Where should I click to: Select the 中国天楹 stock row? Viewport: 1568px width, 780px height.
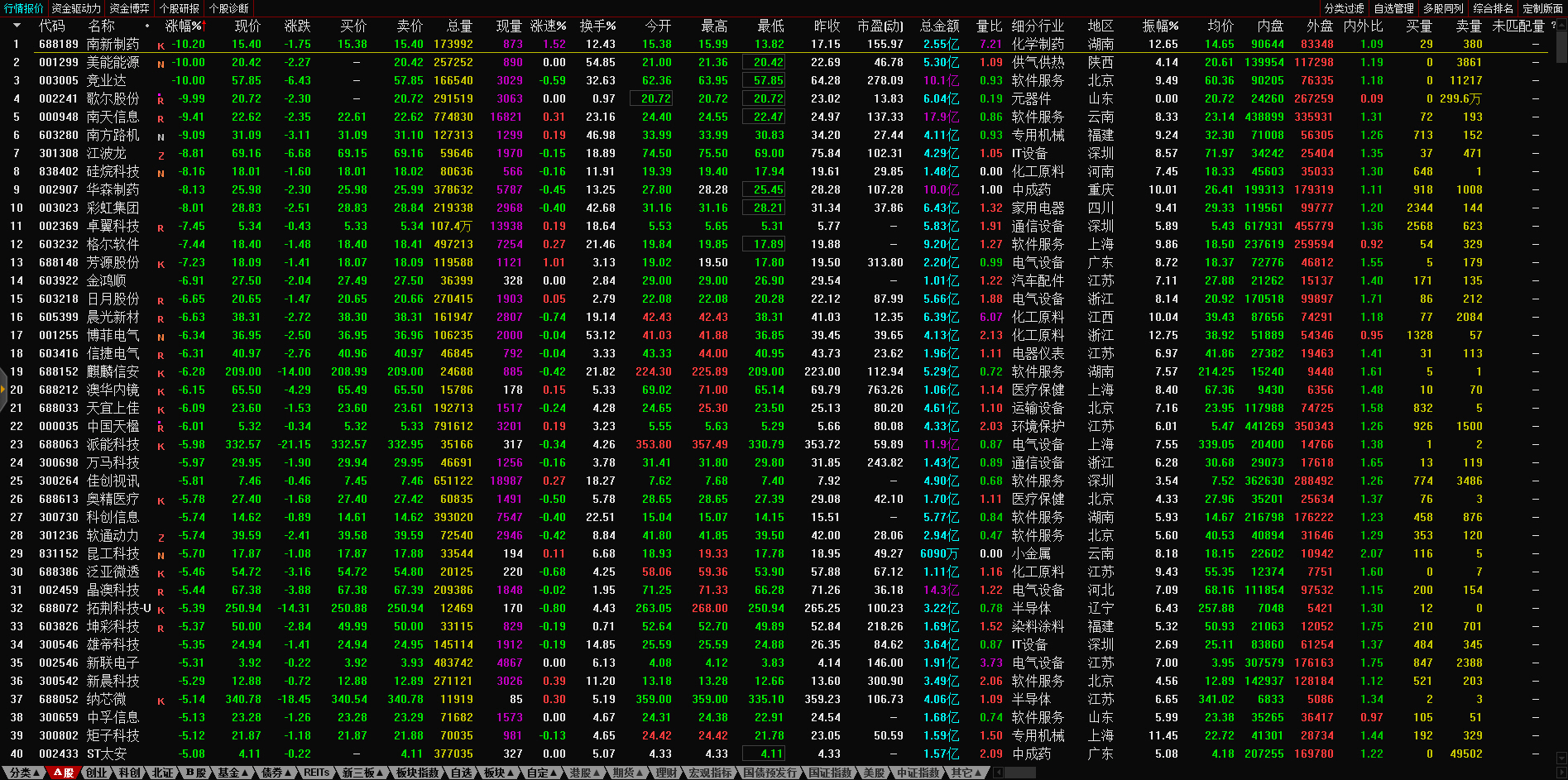pos(113,427)
